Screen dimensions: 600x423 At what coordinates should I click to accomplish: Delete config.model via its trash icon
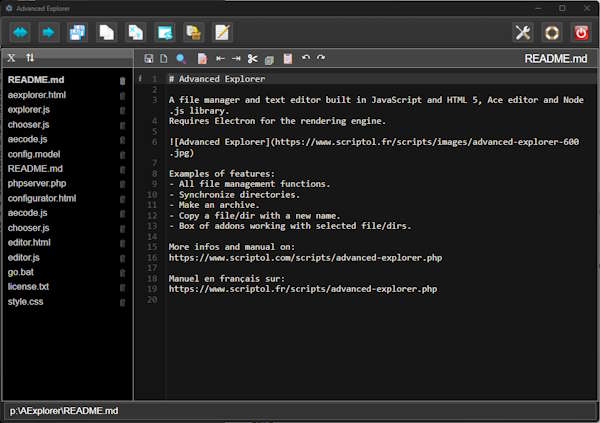122,155
